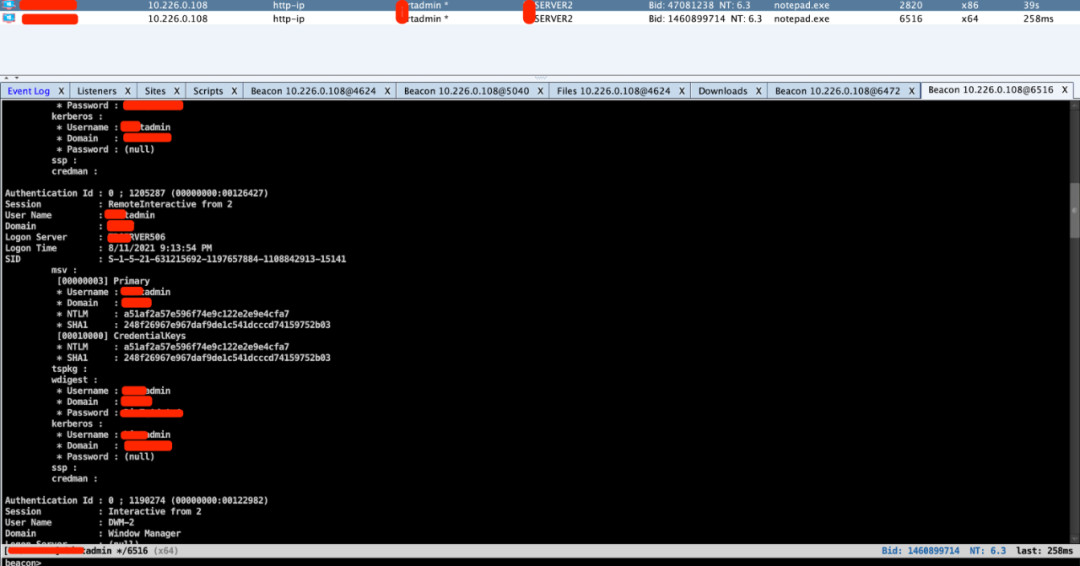Open the Files 10.226.0.108@4624 tab
Viewport: 1080px width, 566px height.
[x=613, y=91]
